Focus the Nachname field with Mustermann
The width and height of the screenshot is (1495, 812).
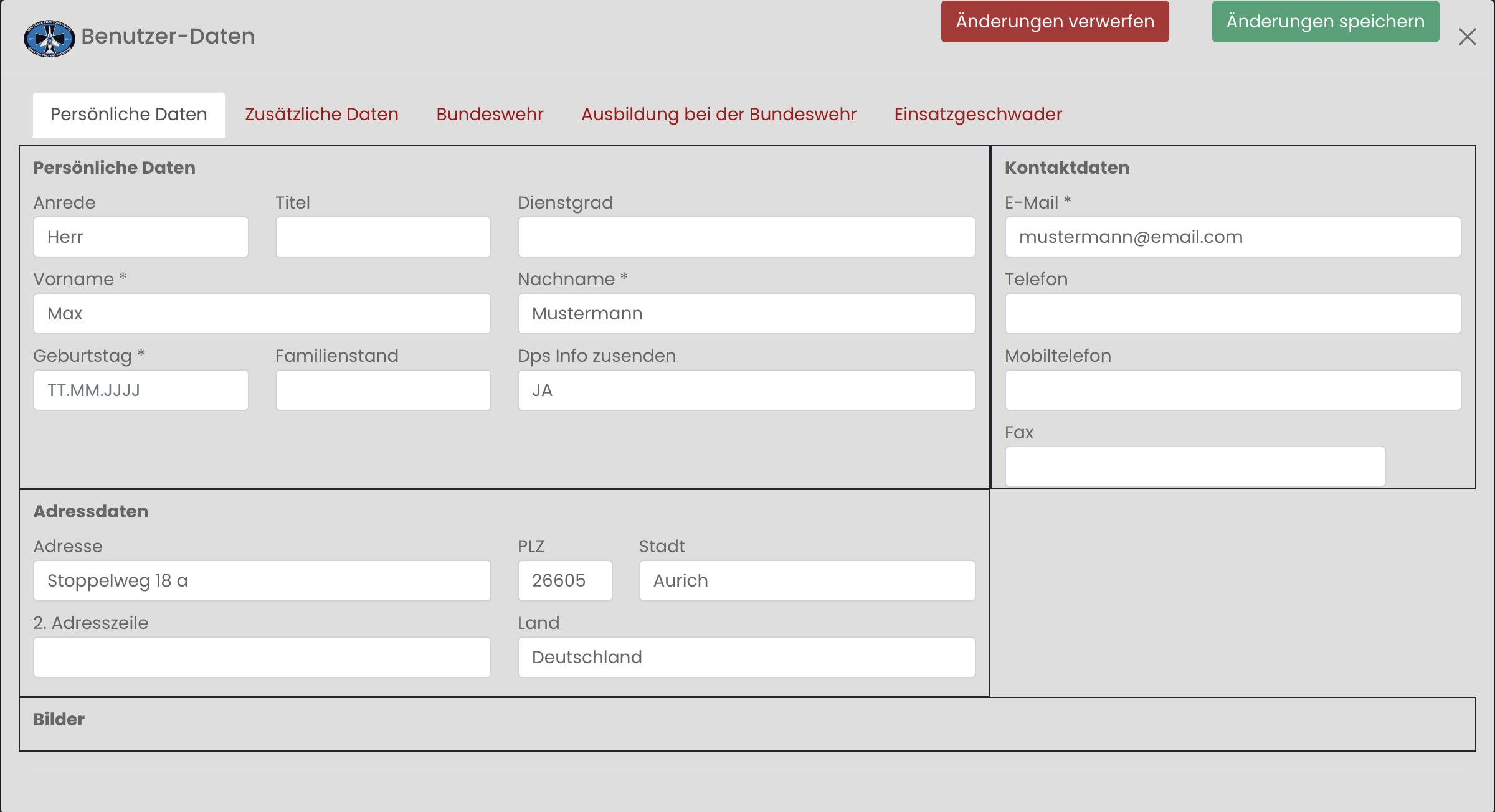(746, 314)
